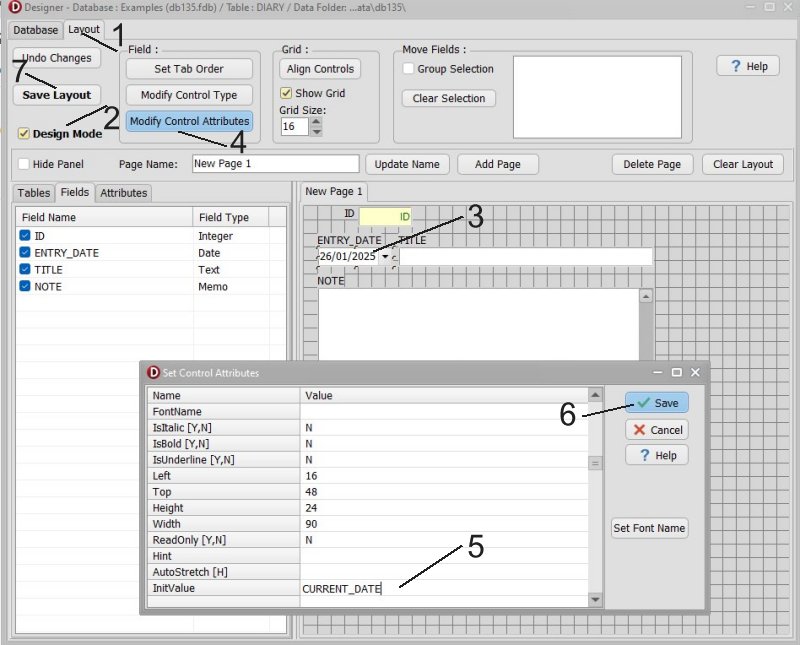Click Update Name button

click(407, 164)
